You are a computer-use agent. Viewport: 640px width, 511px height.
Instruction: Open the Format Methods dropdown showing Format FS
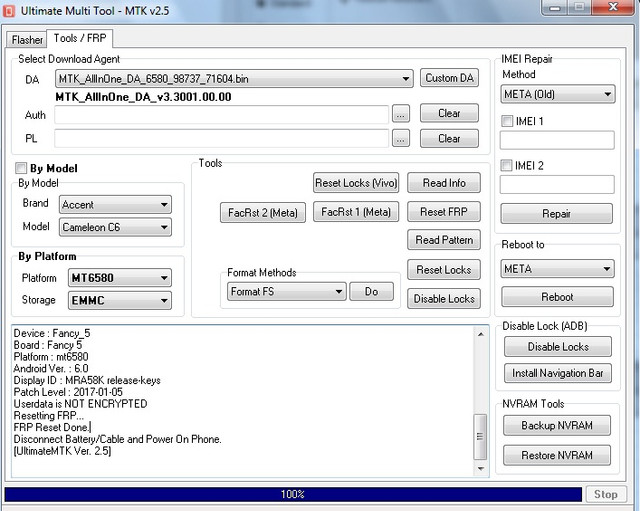(x=287, y=291)
